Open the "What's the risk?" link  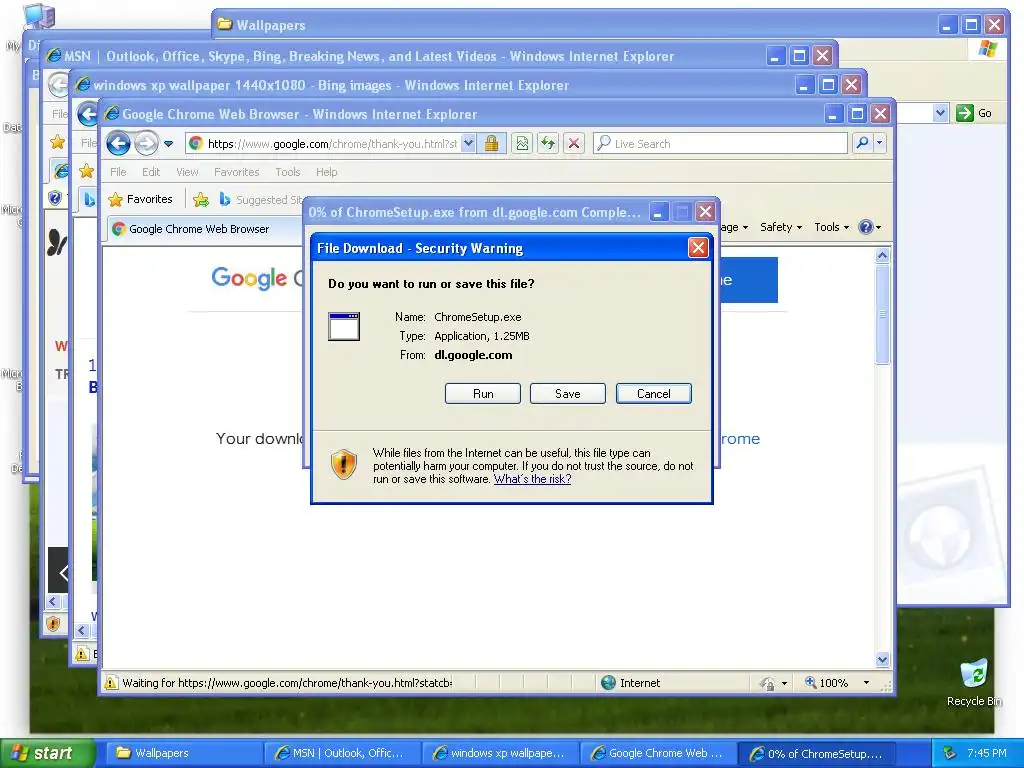point(532,479)
